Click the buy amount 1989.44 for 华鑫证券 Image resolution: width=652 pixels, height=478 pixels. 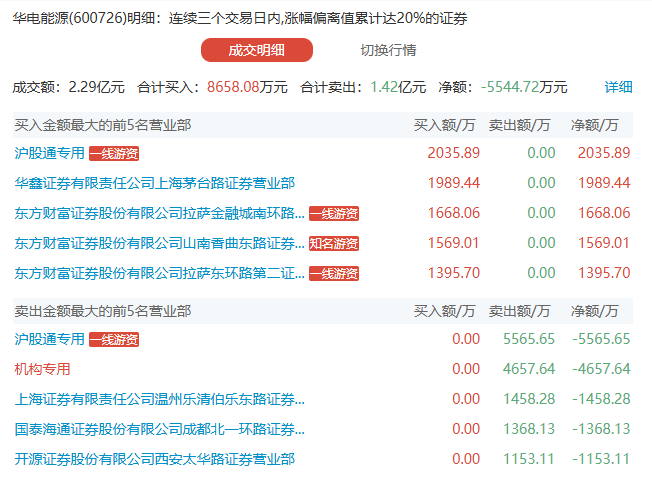[454, 183]
